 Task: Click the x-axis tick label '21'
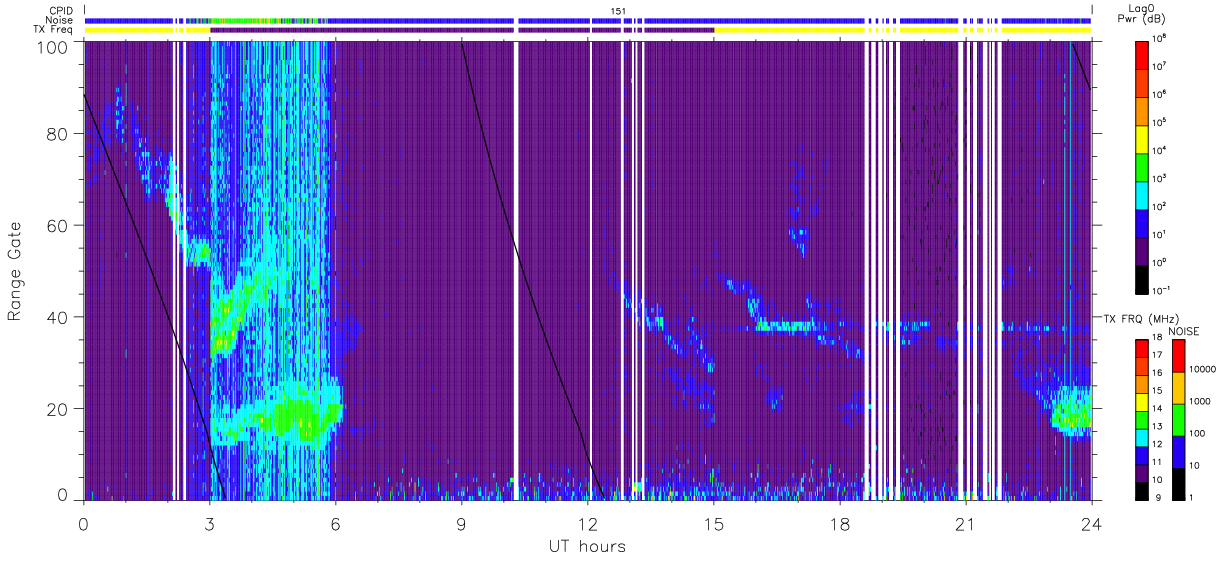pos(965,523)
